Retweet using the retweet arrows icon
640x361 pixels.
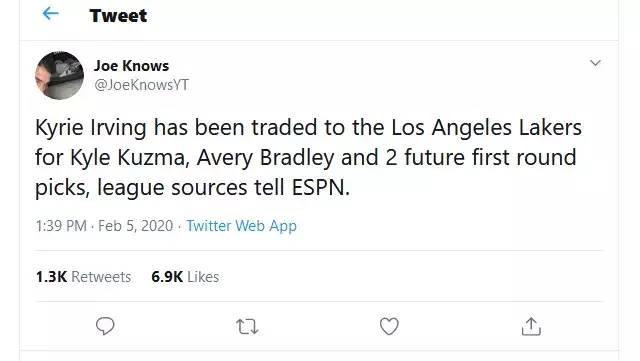coord(247,327)
